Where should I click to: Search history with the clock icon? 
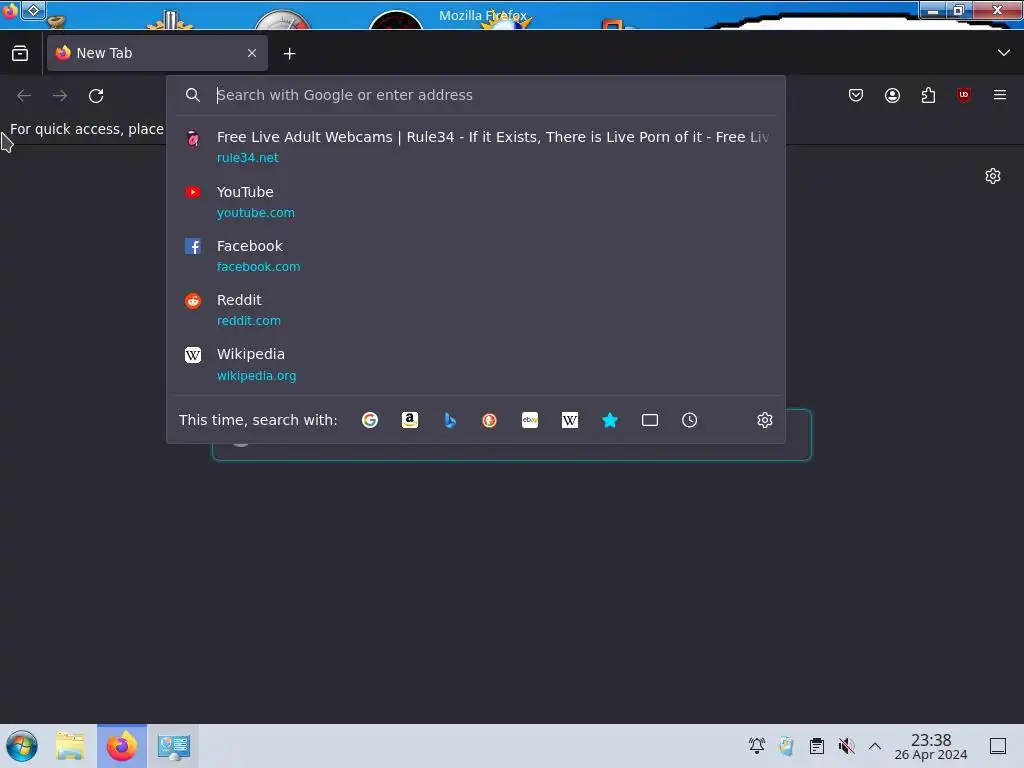click(x=689, y=420)
